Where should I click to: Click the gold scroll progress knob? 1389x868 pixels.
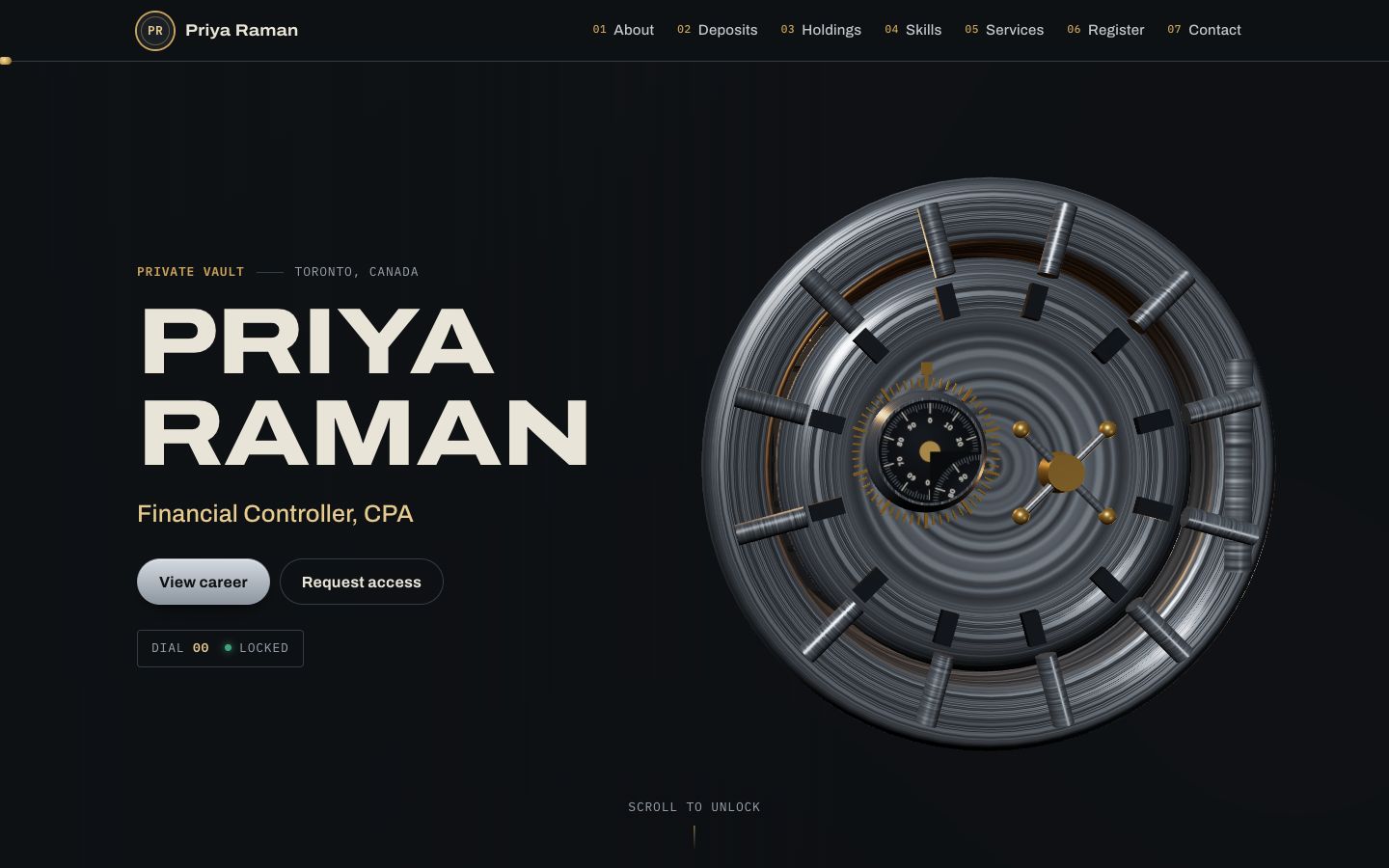pyautogui.click(x=6, y=61)
